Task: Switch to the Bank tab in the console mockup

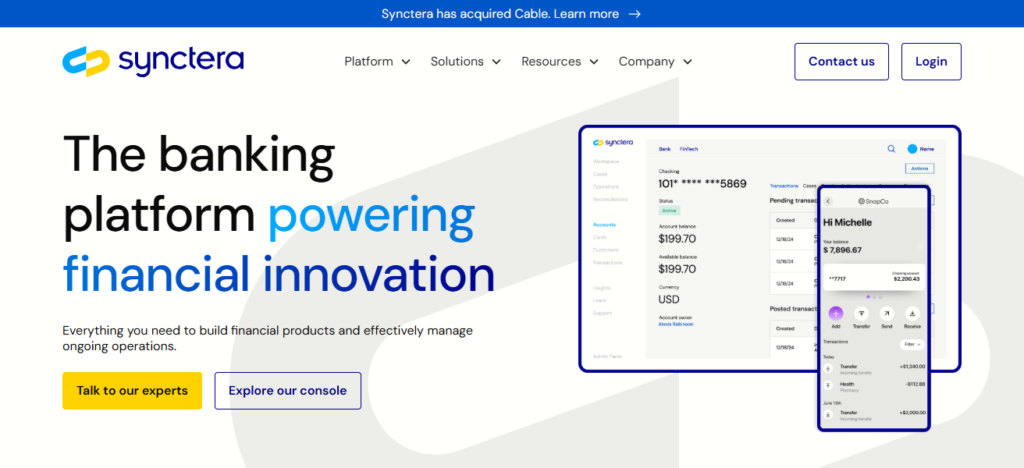Action: pyautogui.click(x=664, y=149)
